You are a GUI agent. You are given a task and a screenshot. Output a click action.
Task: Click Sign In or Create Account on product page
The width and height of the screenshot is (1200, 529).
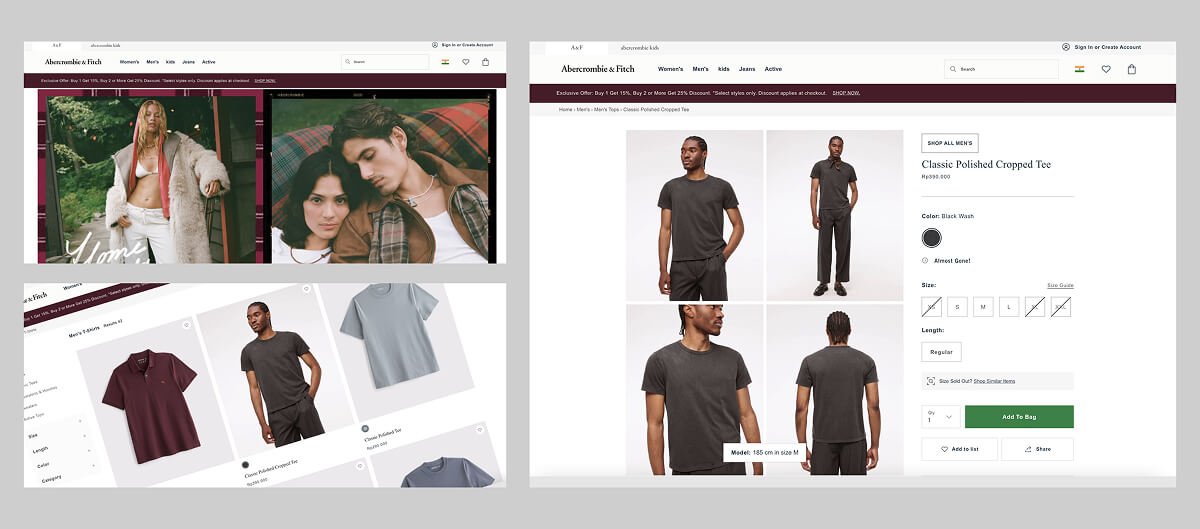click(1107, 47)
